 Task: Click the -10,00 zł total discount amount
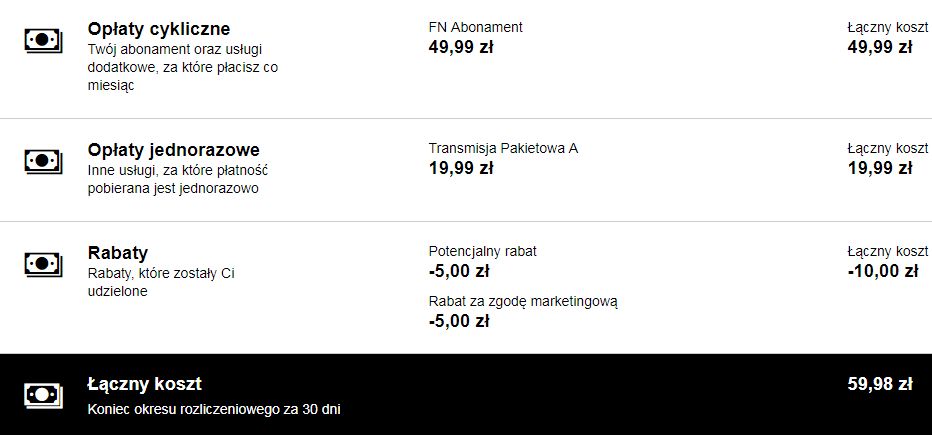click(x=882, y=271)
